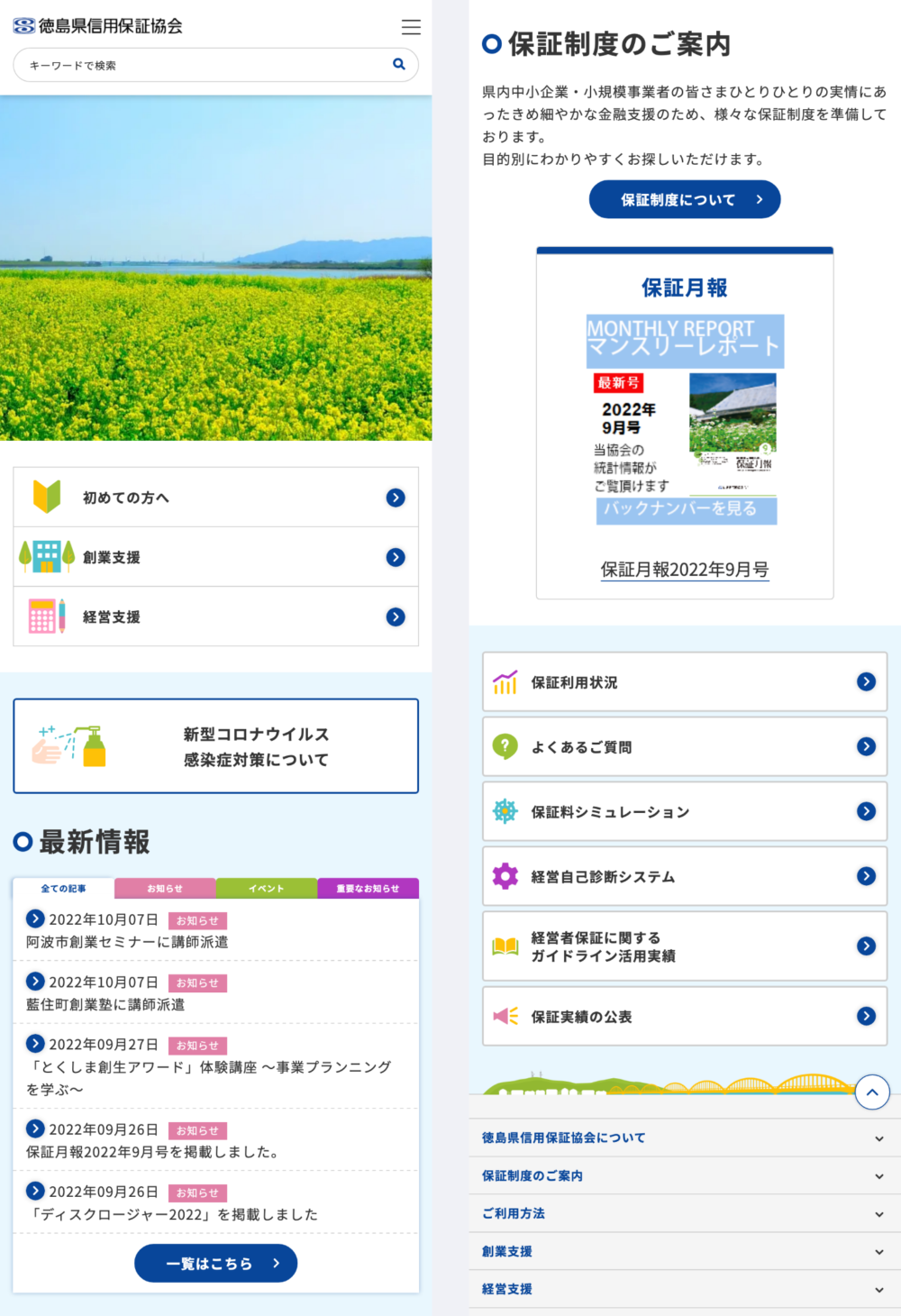Click the 経営自己診断システム gear icon

point(505,876)
